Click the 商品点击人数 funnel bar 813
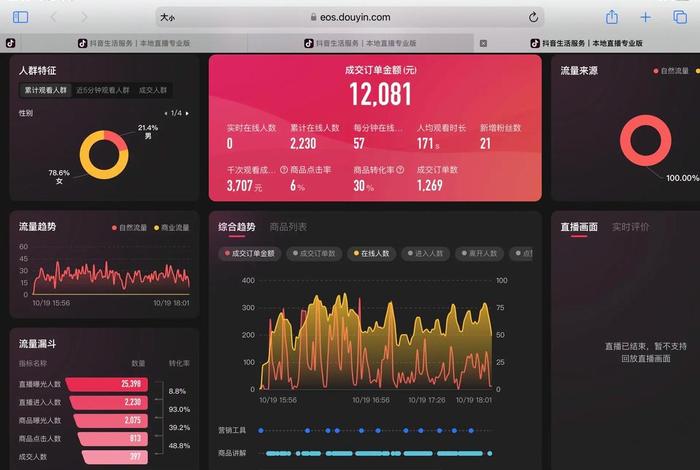700x470 pixels. point(113,438)
